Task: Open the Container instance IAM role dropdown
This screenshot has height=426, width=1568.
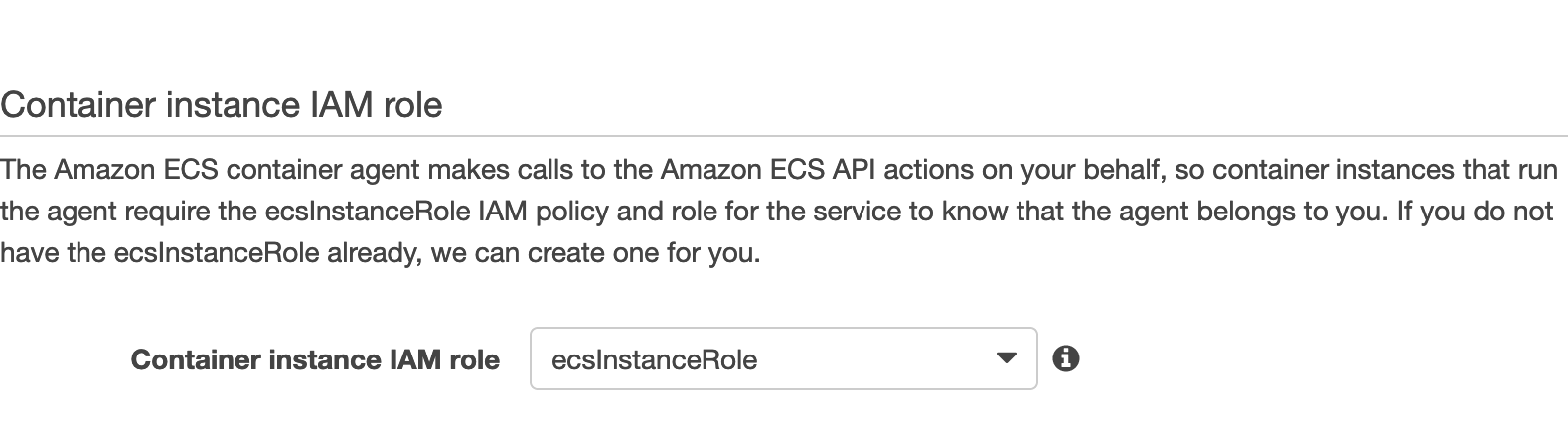Action: [x=783, y=358]
